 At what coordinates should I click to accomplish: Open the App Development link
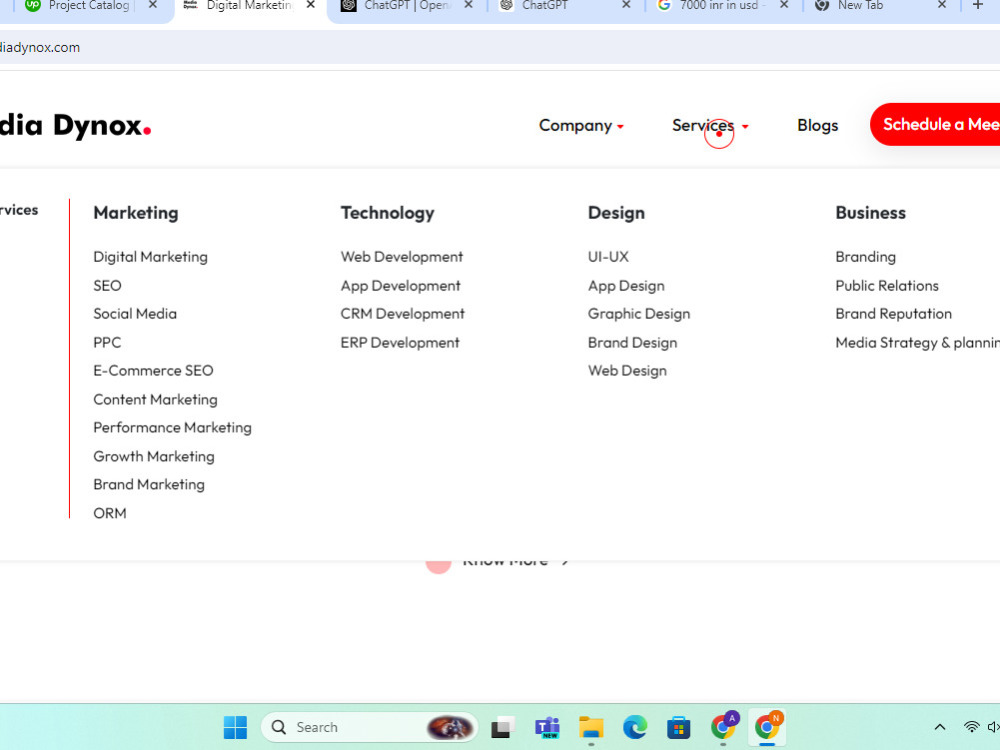[x=401, y=286]
